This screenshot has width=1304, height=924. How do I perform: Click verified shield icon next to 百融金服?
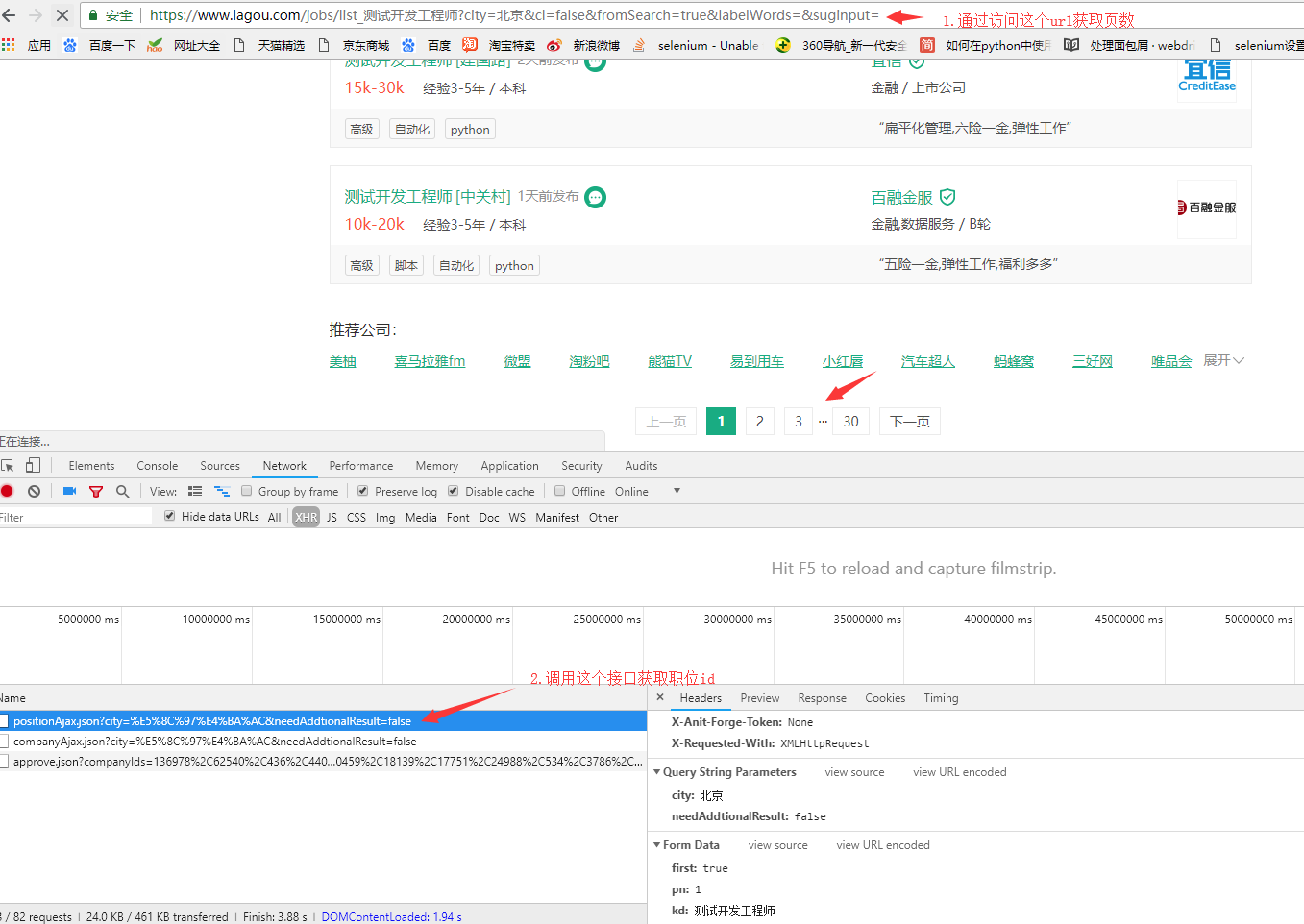947,197
